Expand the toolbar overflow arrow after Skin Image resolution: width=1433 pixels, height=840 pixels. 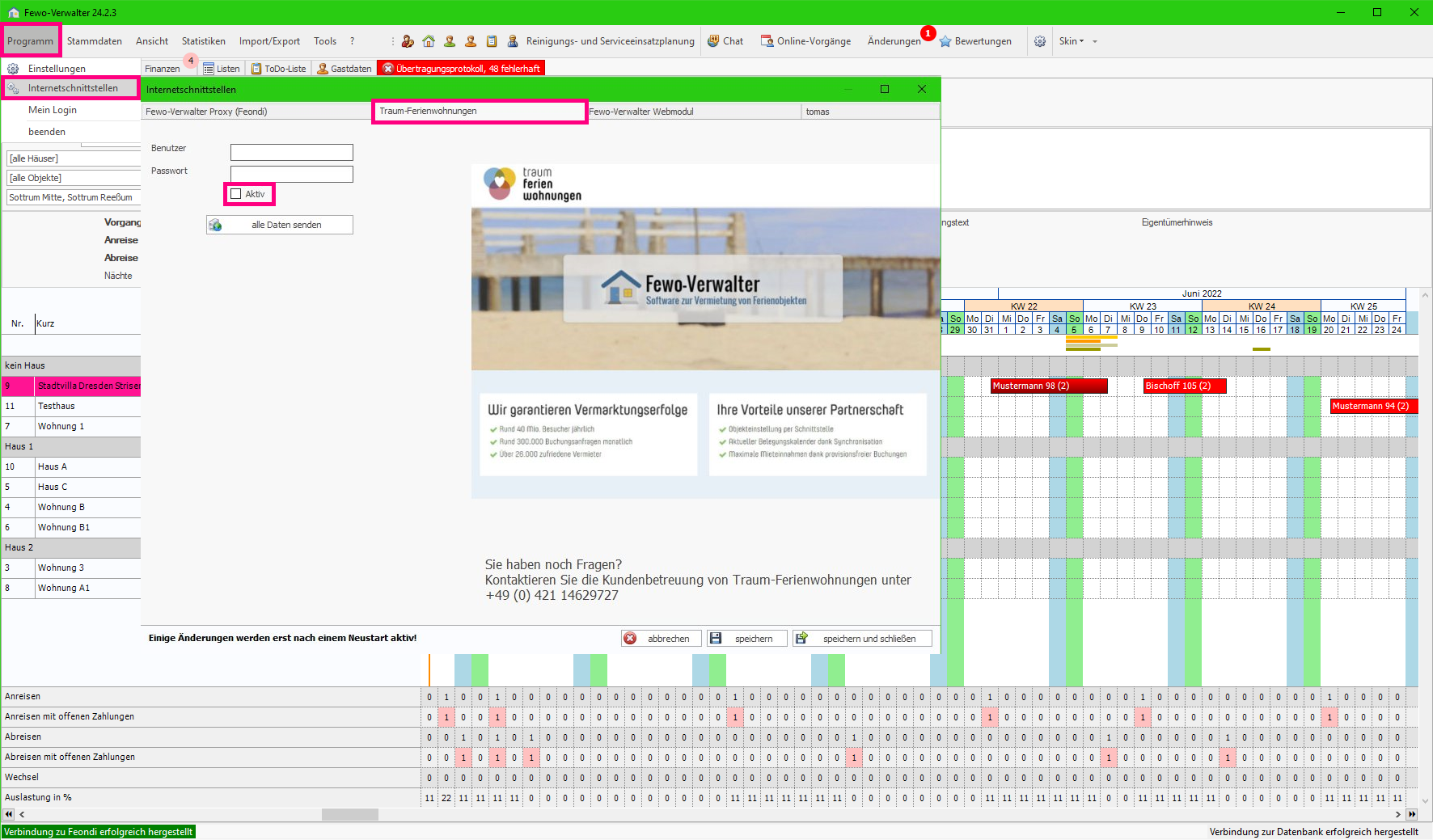coord(1095,41)
